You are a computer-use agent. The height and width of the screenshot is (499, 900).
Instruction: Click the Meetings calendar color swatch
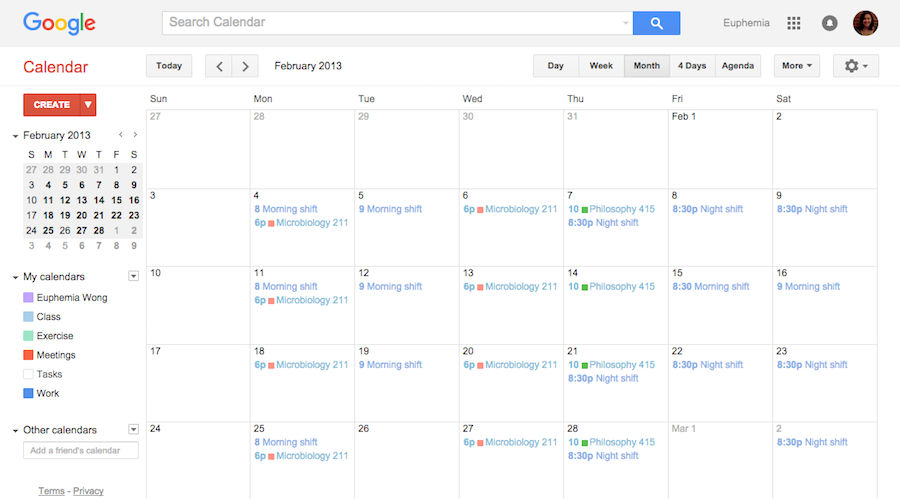click(x=28, y=355)
